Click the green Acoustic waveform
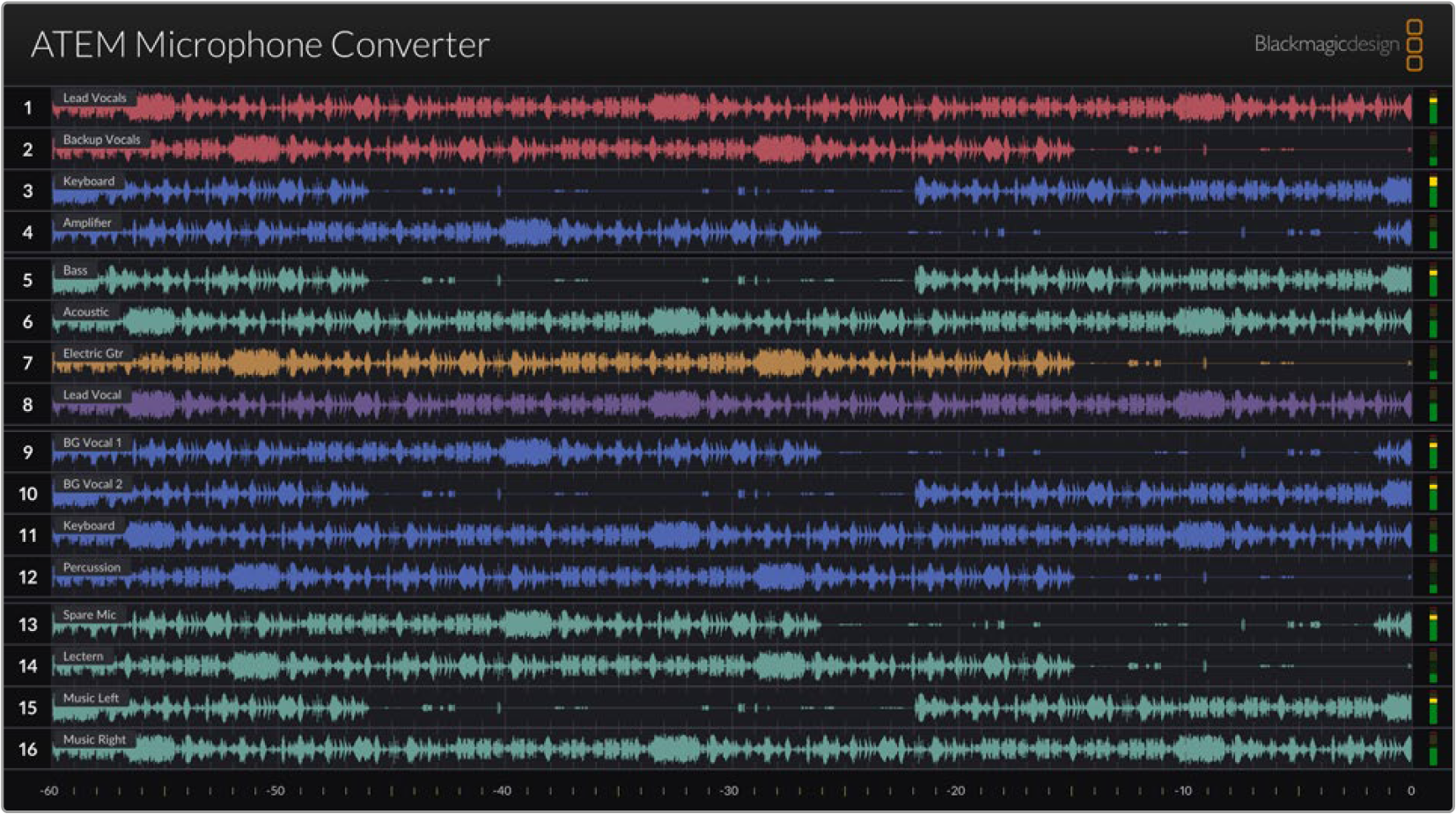The image size is (1456, 814). (732, 321)
